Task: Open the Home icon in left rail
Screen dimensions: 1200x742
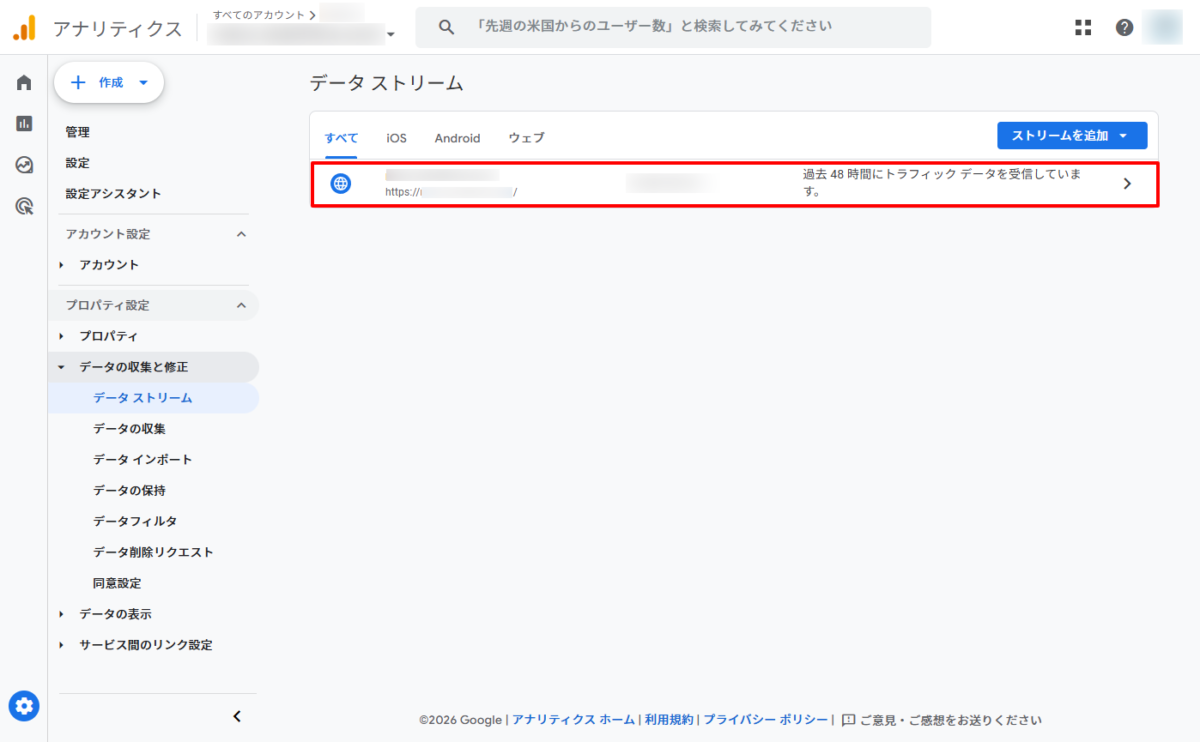Action: point(24,83)
